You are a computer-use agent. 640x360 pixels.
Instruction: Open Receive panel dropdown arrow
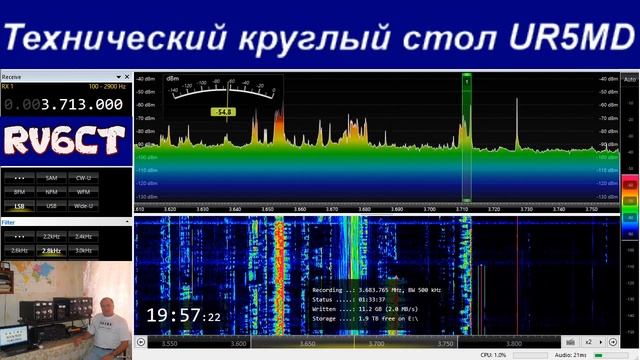[x=118, y=77]
